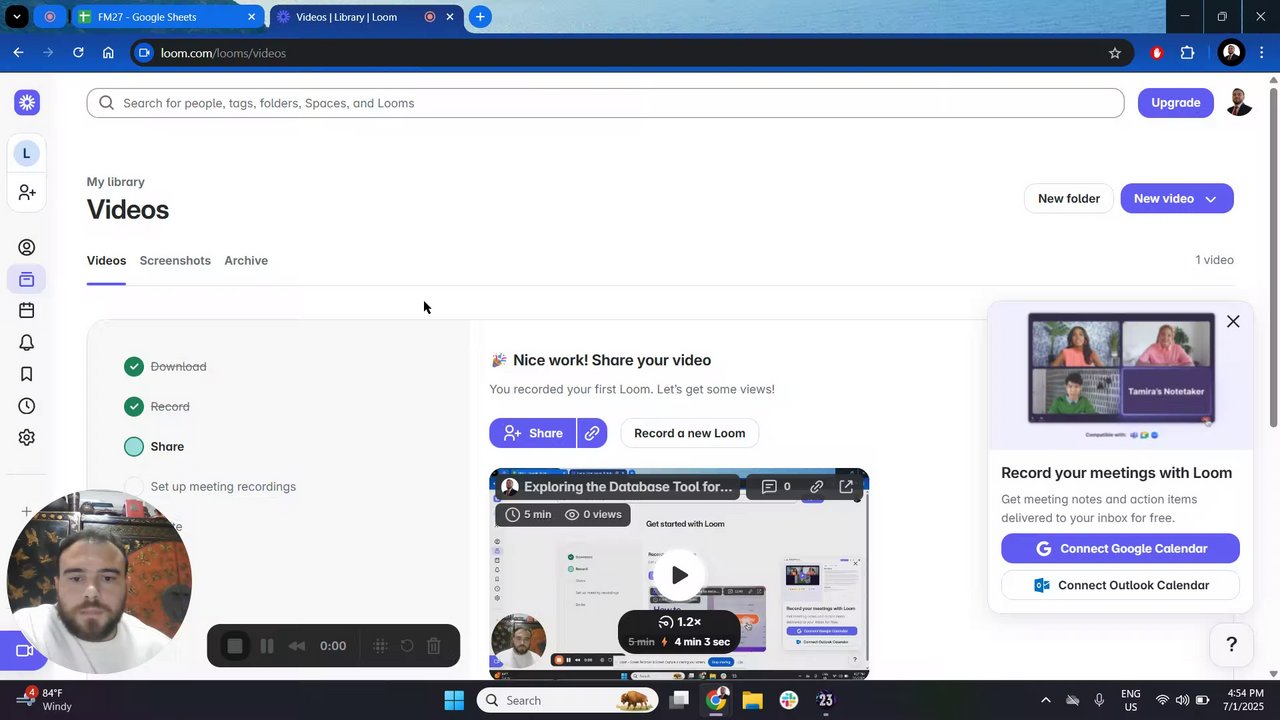Click the taskbar Search box
Image resolution: width=1280 pixels, height=720 pixels.
(x=567, y=700)
